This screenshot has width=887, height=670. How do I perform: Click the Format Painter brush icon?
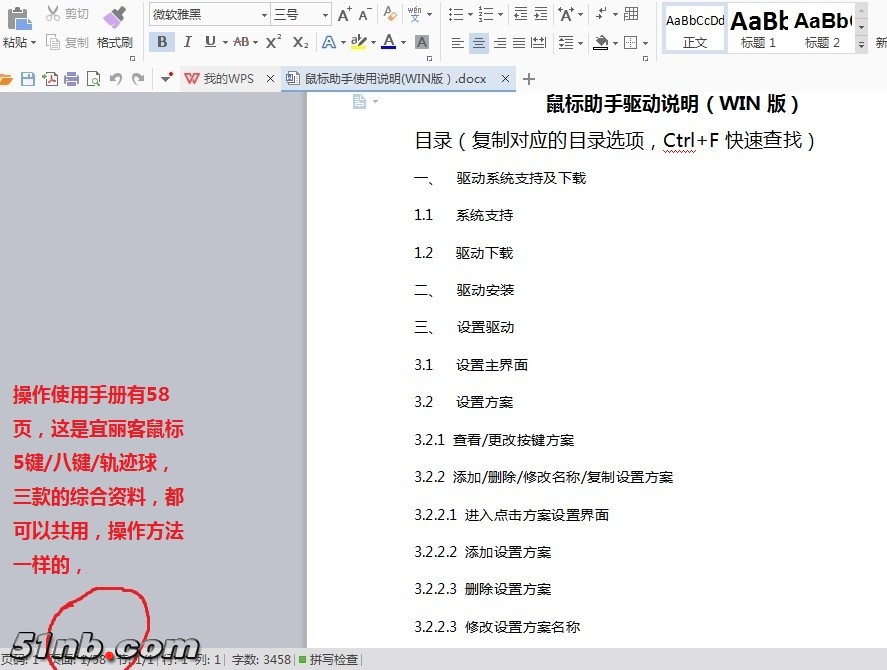(x=115, y=17)
